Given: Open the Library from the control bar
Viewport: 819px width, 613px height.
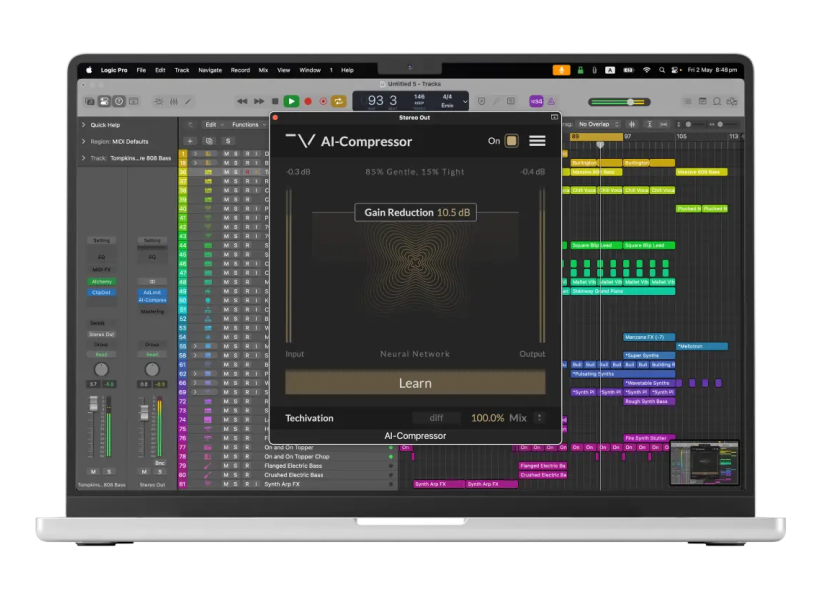Looking at the screenshot, I should (x=90, y=101).
